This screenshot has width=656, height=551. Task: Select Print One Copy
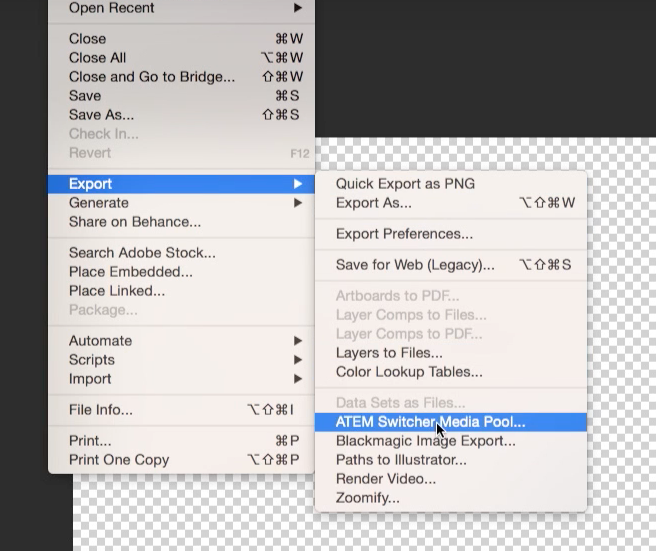click(x=181, y=460)
